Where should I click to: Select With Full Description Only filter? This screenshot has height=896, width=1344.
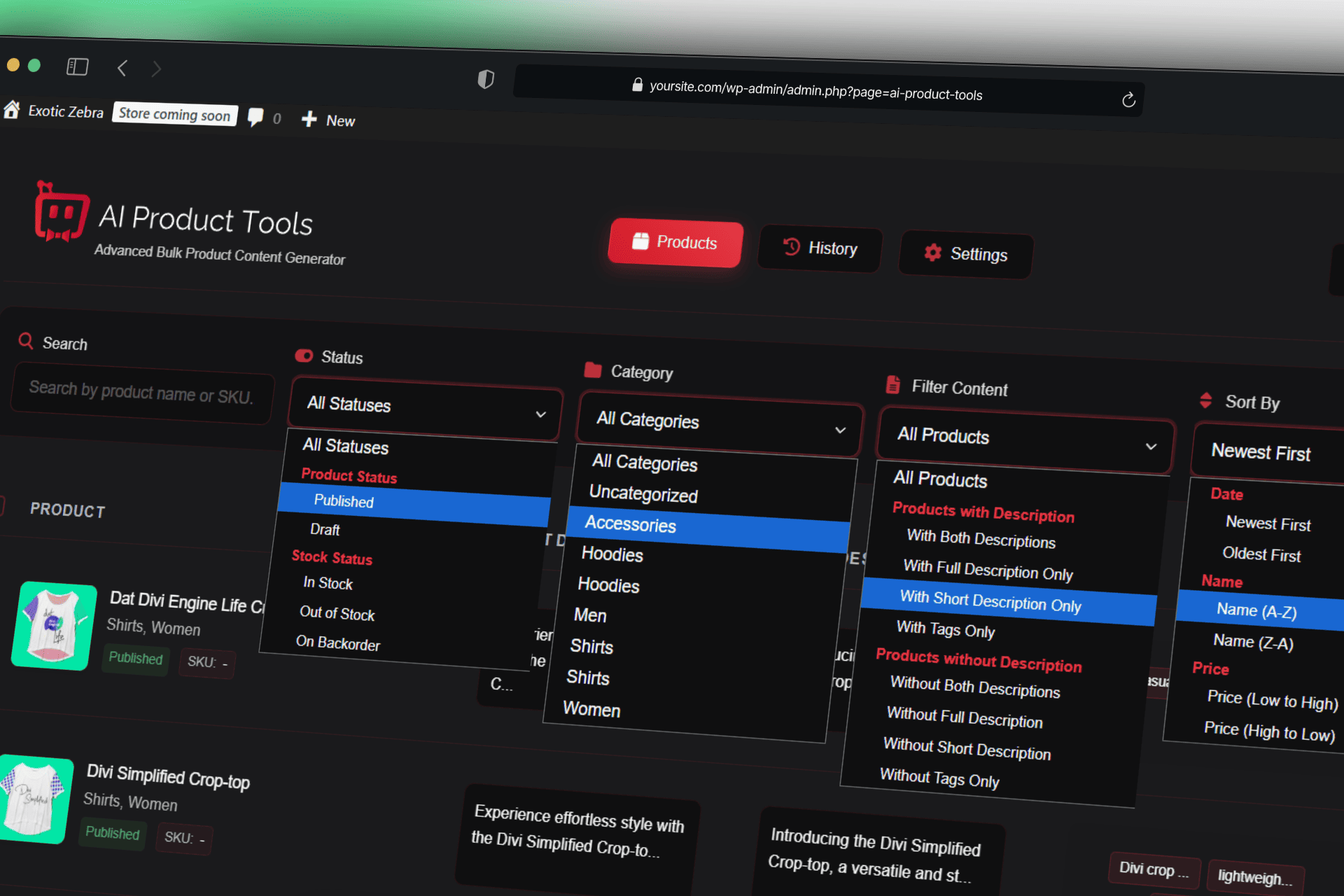coord(988,570)
